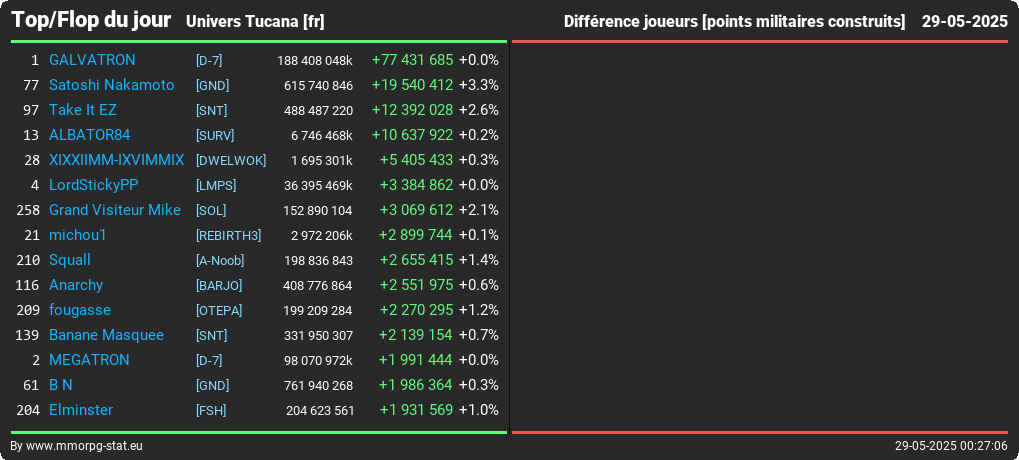Click the [REBIRTH3] alliance tag
The width and height of the screenshot is (1019, 460).
pyautogui.click(x=228, y=235)
